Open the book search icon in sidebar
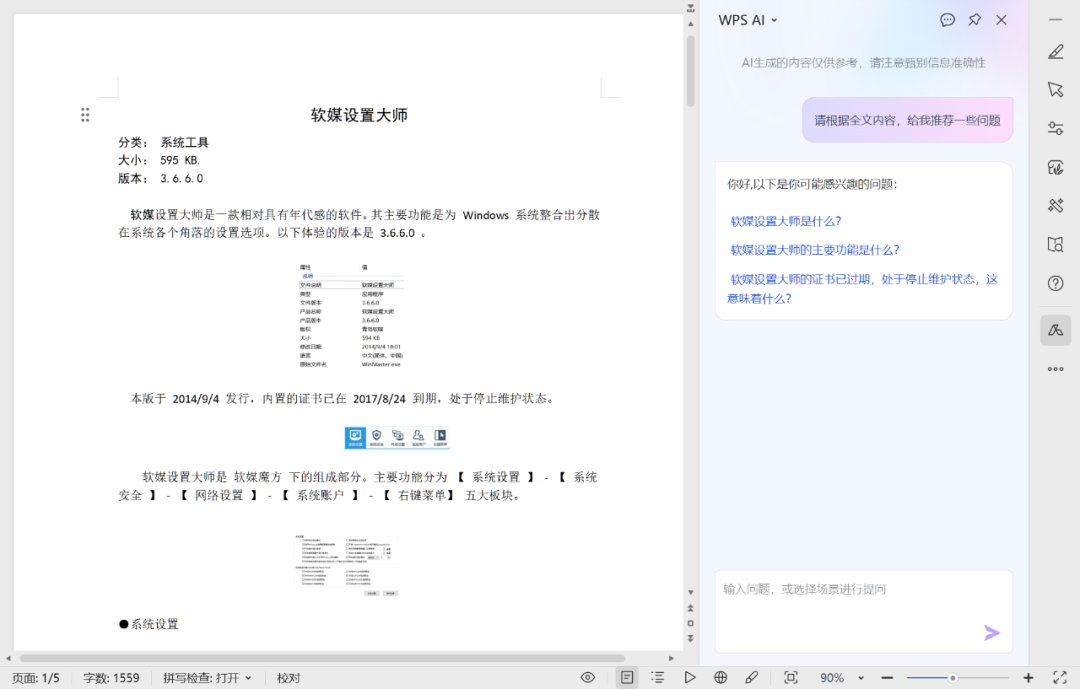This screenshot has width=1080, height=689. pos(1055,245)
